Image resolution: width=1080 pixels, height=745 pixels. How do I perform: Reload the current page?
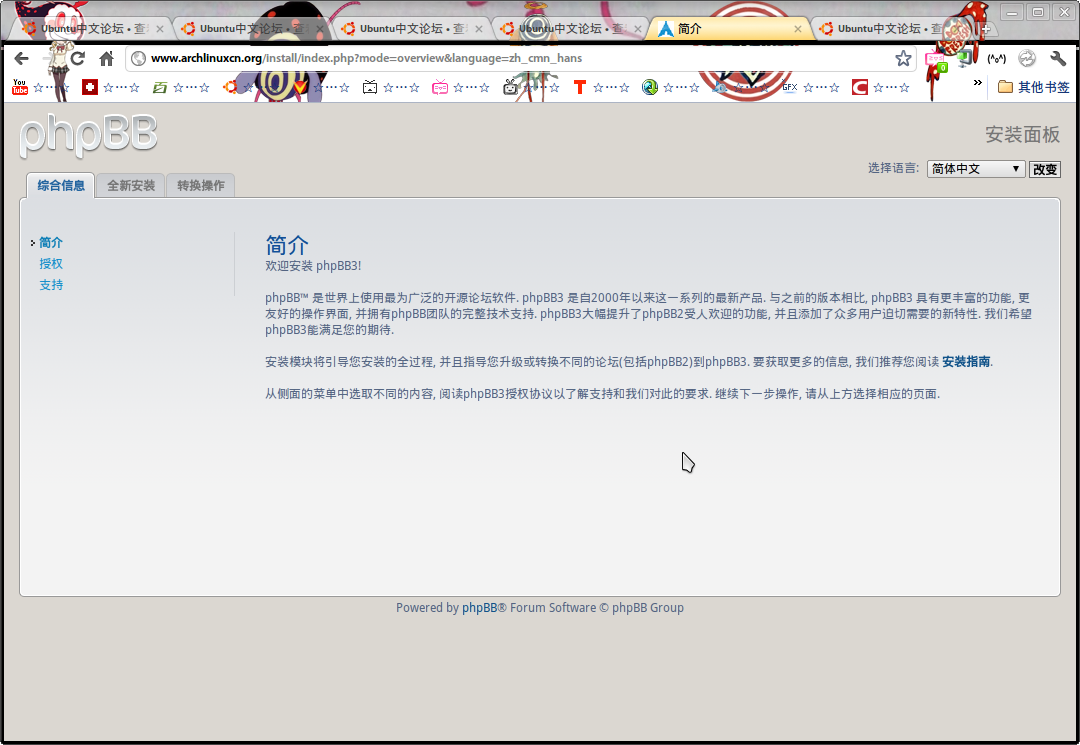[x=78, y=59]
